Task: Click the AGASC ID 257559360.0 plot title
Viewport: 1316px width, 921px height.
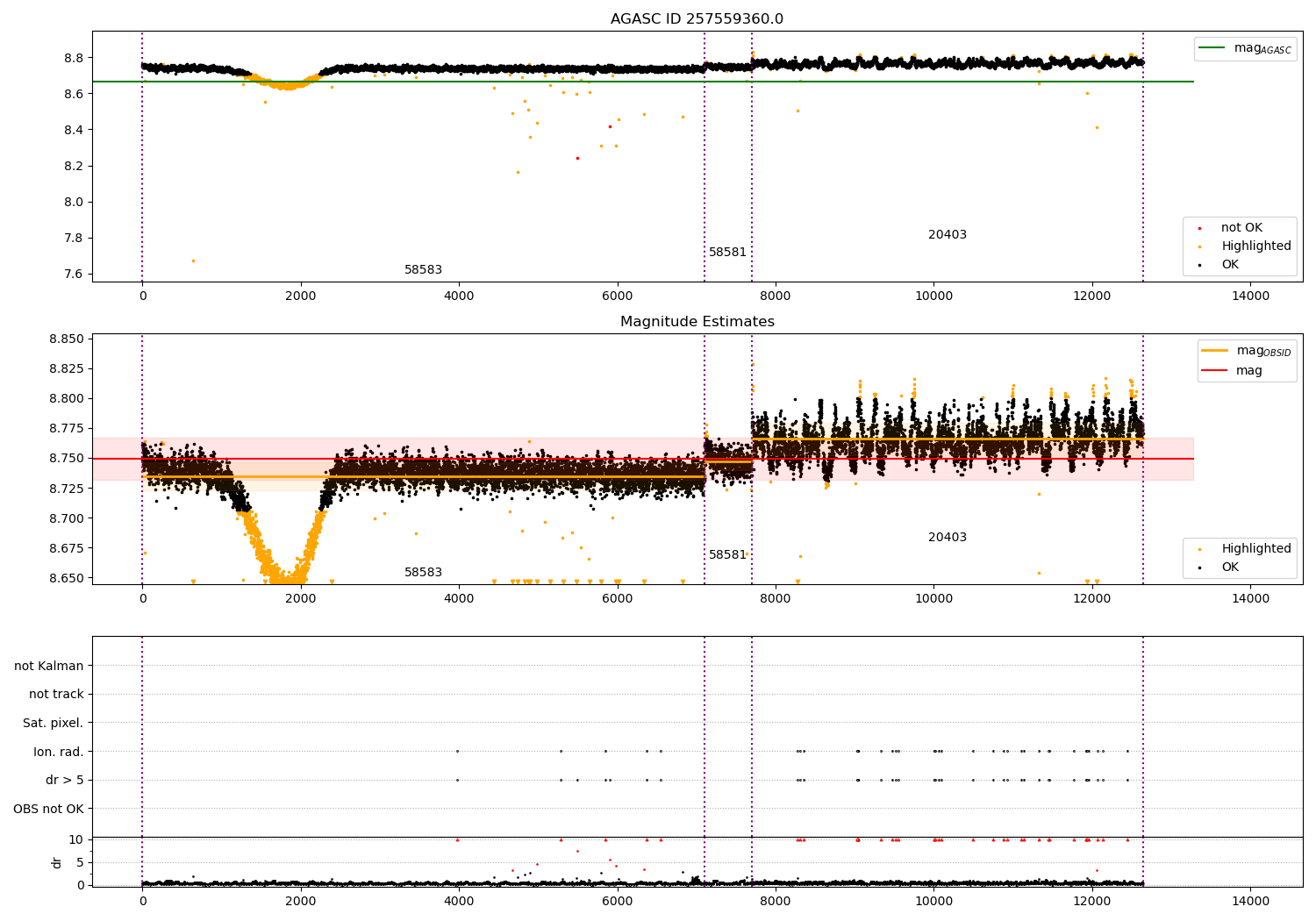Action: coord(697,19)
